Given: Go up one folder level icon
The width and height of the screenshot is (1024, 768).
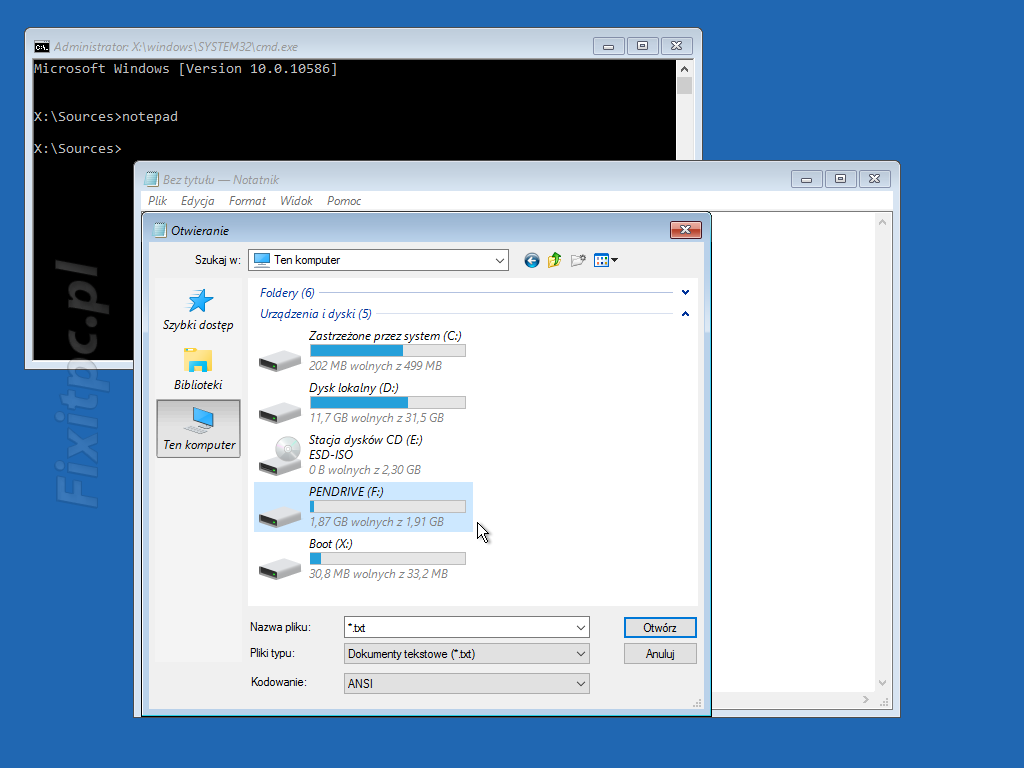Looking at the screenshot, I should tap(554, 261).
